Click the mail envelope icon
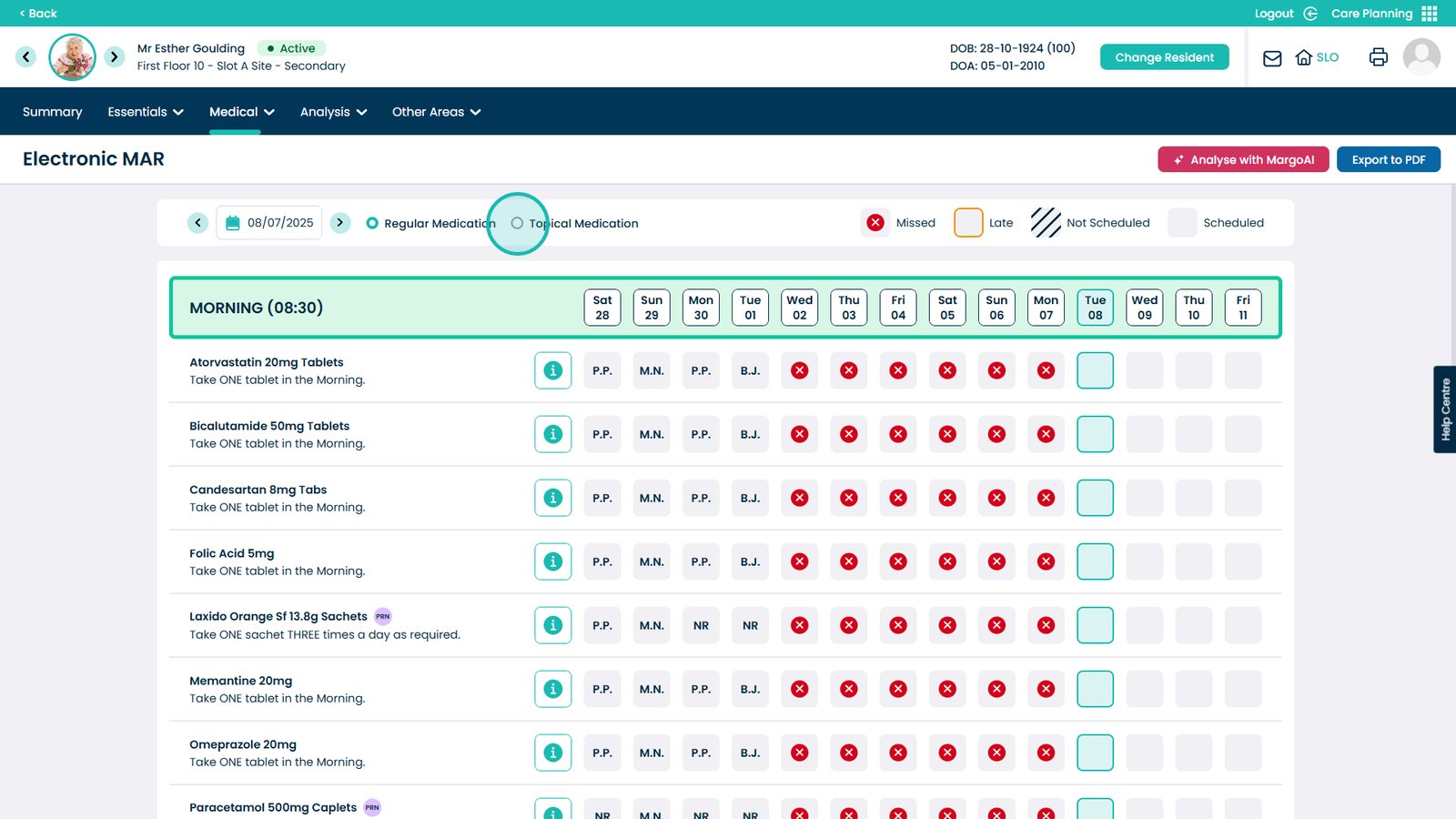Image resolution: width=1456 pixels, height=819 pixels. click(x=1272, y=58)
